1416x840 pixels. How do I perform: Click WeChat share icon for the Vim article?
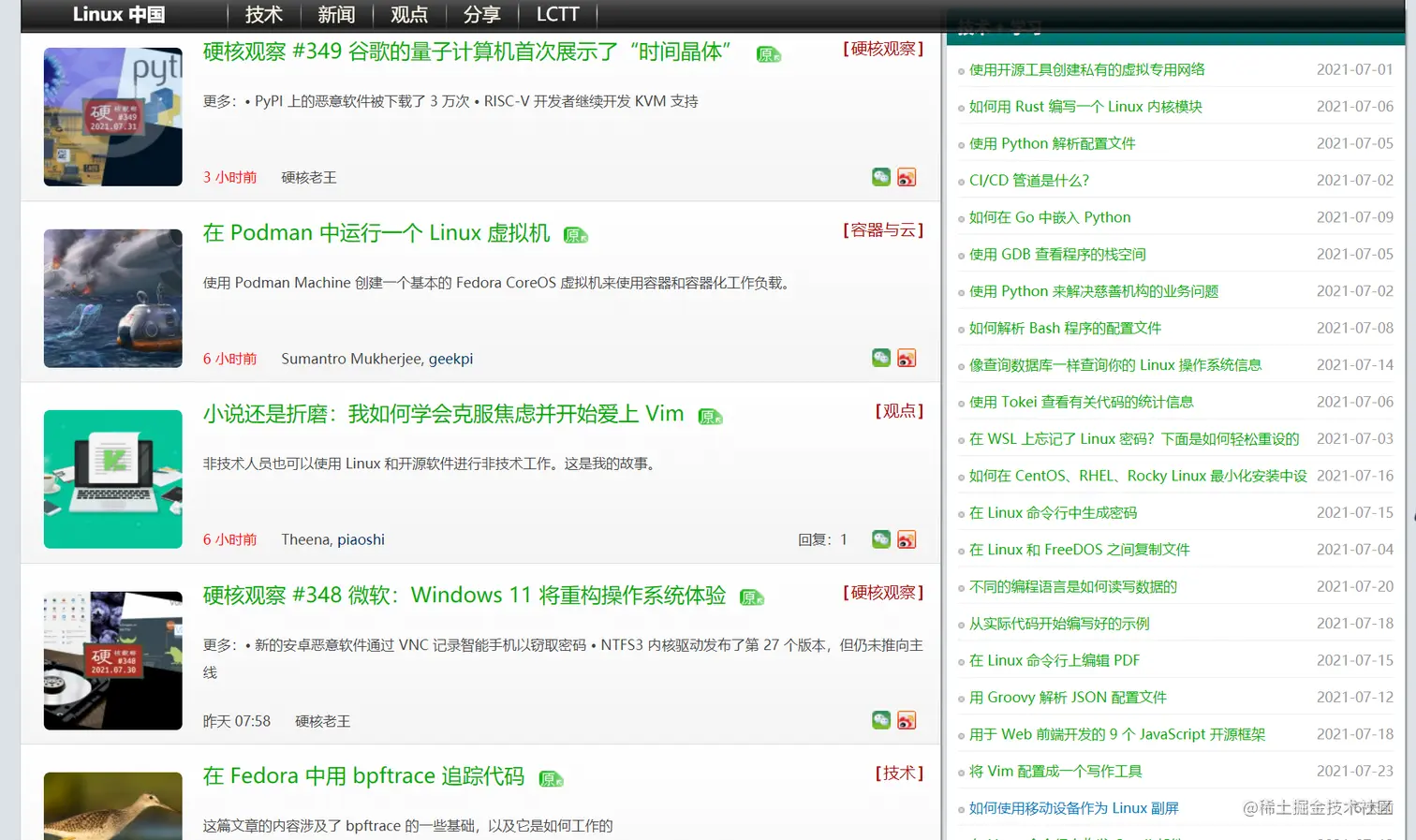click(881, 538)
